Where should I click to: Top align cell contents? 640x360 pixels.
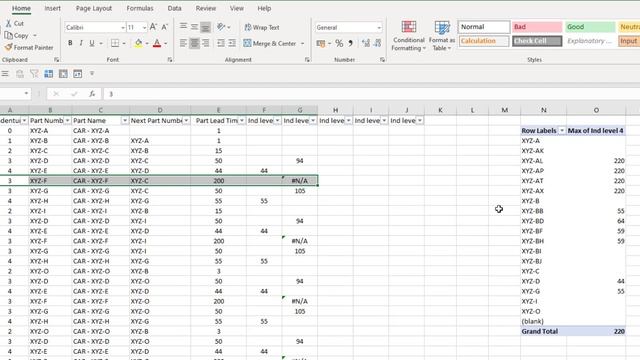[x=183, y=27]
